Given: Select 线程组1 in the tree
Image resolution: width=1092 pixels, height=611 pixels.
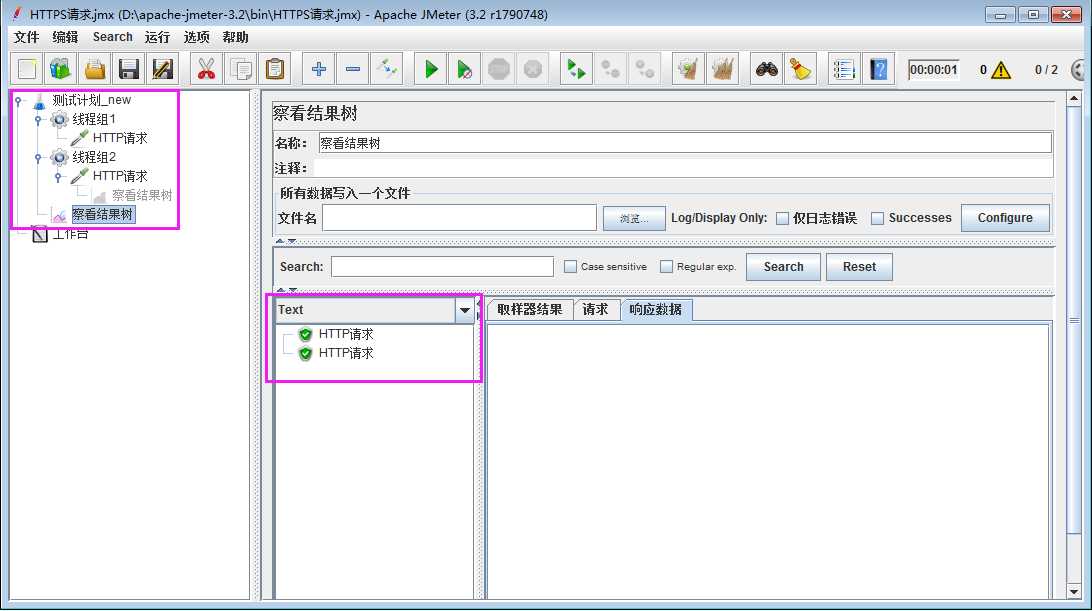Looking at the screenshot, I should pos(94,119).
